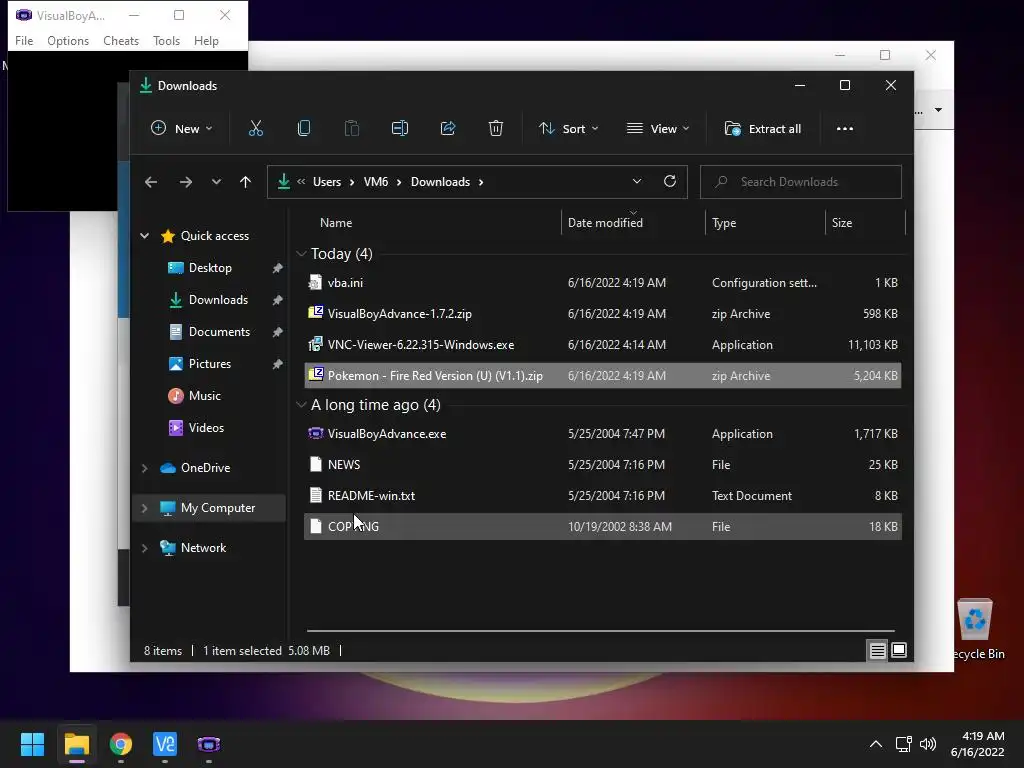Open the See more ellipsis menu

(x=844, y=129)
